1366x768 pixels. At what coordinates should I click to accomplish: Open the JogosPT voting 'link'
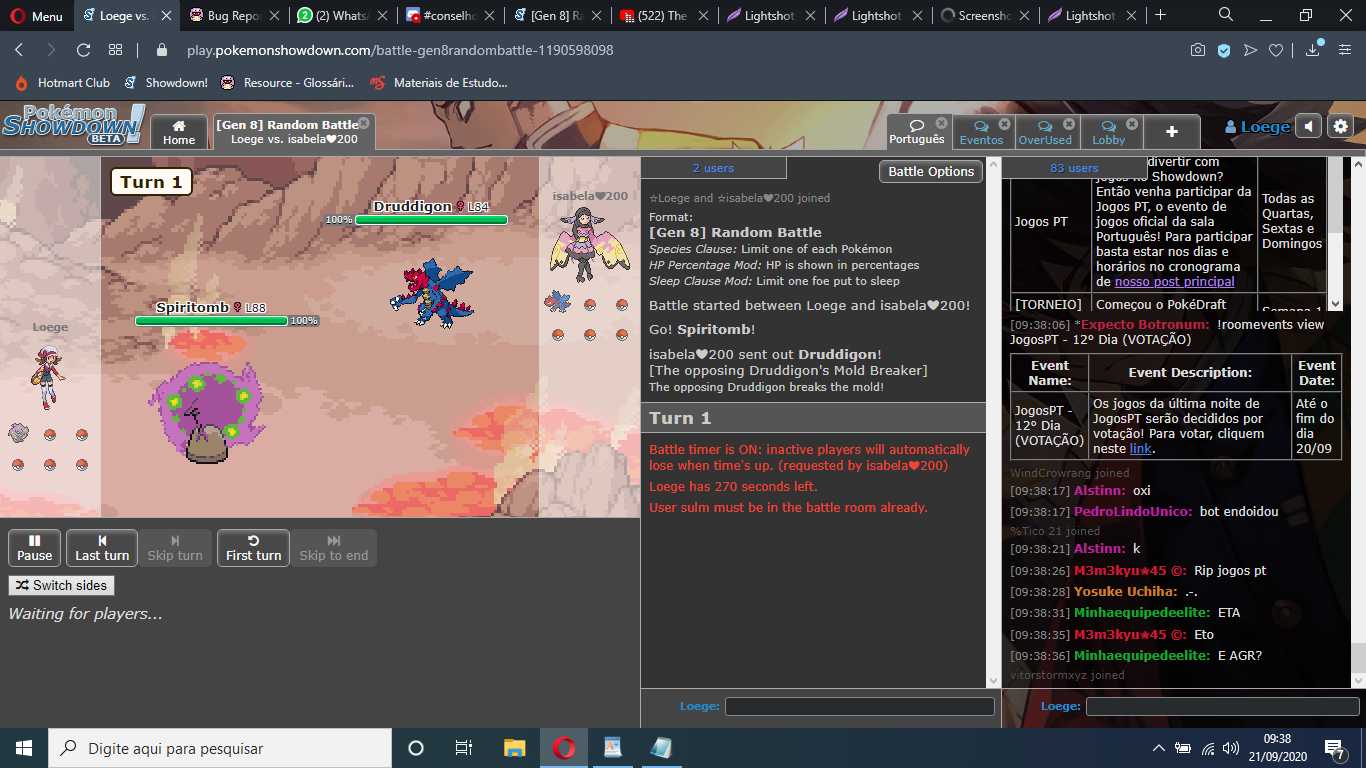(1140, 449)
